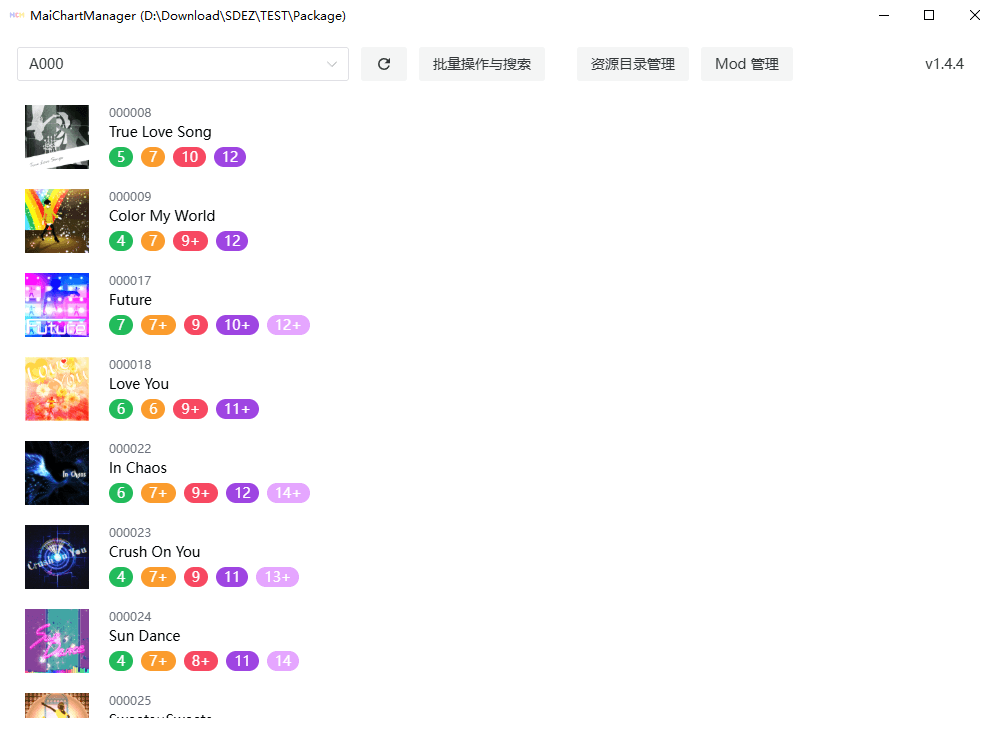The height and width of the screenshot is (735, 999).
Task: Click Sun Dance purple 11 badge
Action: point(243,661)
